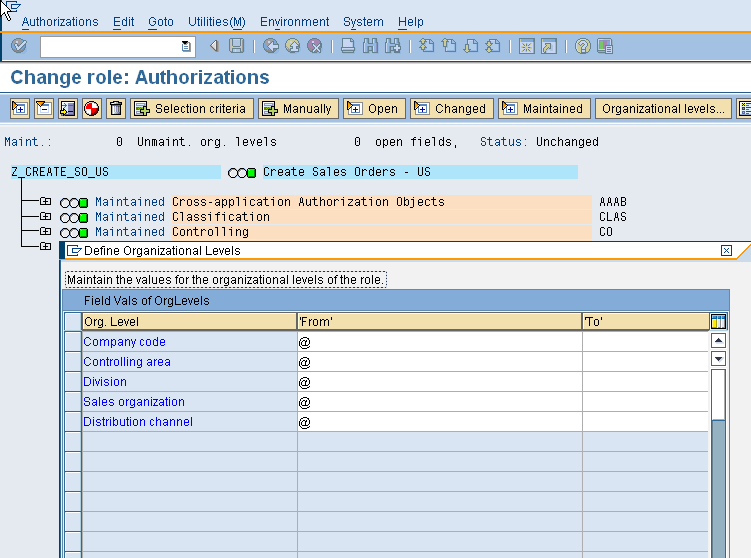Open the Edit menu
751x558 pixels.
[x=124, y=22]
